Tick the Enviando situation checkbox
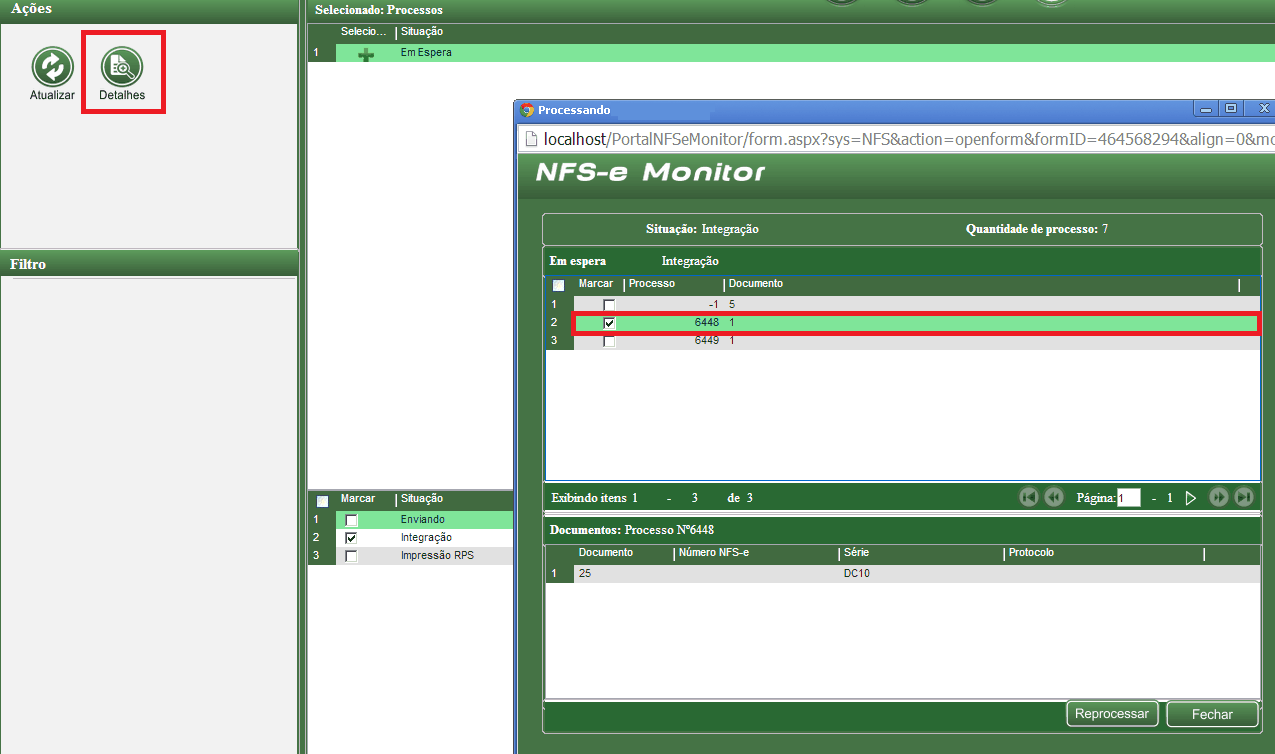The height and width of the screenshot is (754, 1275). [x=351, y=520]
